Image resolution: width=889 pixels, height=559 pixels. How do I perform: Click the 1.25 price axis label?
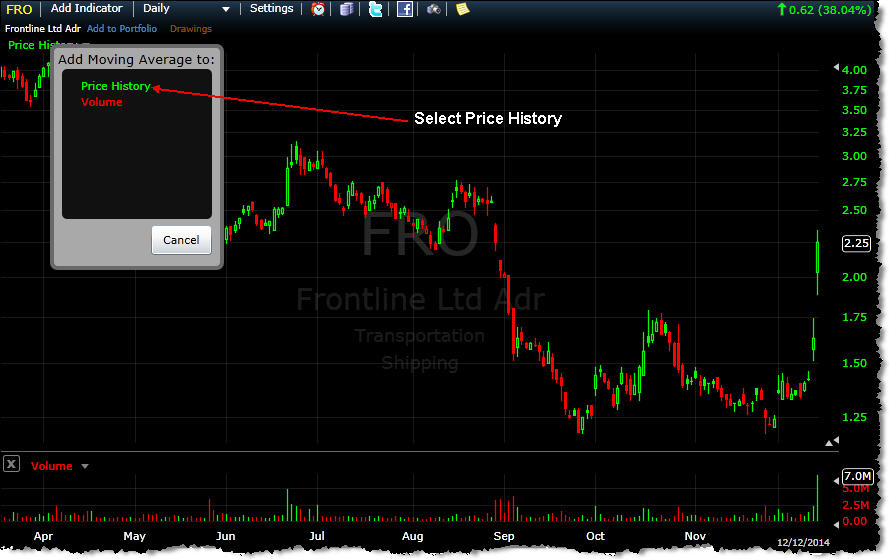(x=854, y=417)
